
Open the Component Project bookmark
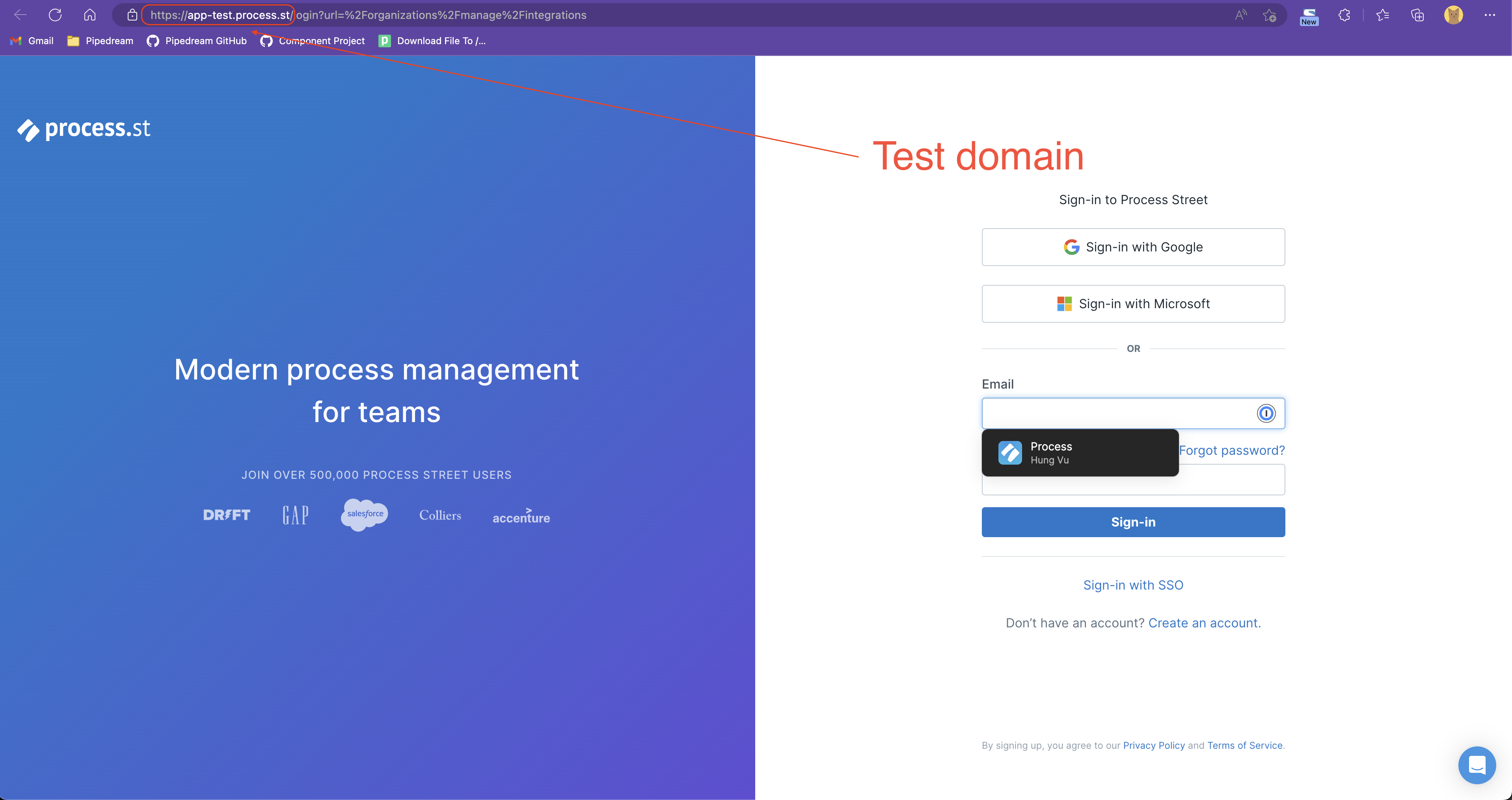312,41
